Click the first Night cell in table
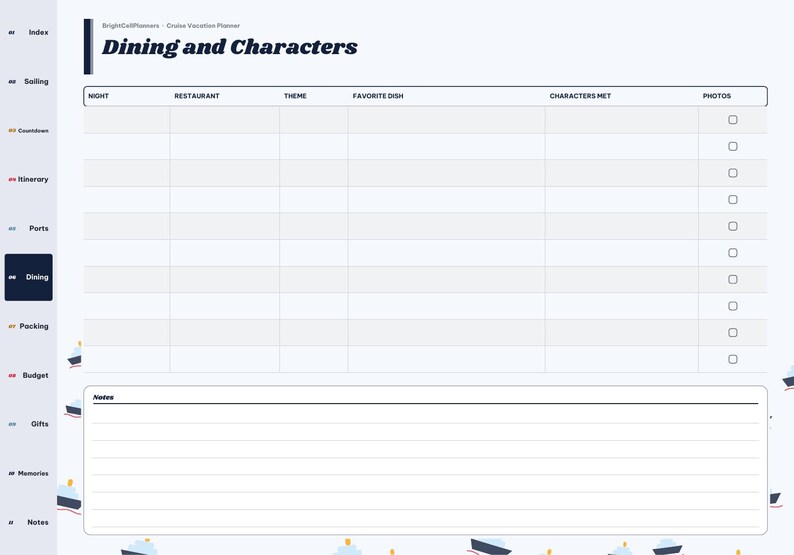This screenshot has width=794, height=555. [x=127, y=120]
